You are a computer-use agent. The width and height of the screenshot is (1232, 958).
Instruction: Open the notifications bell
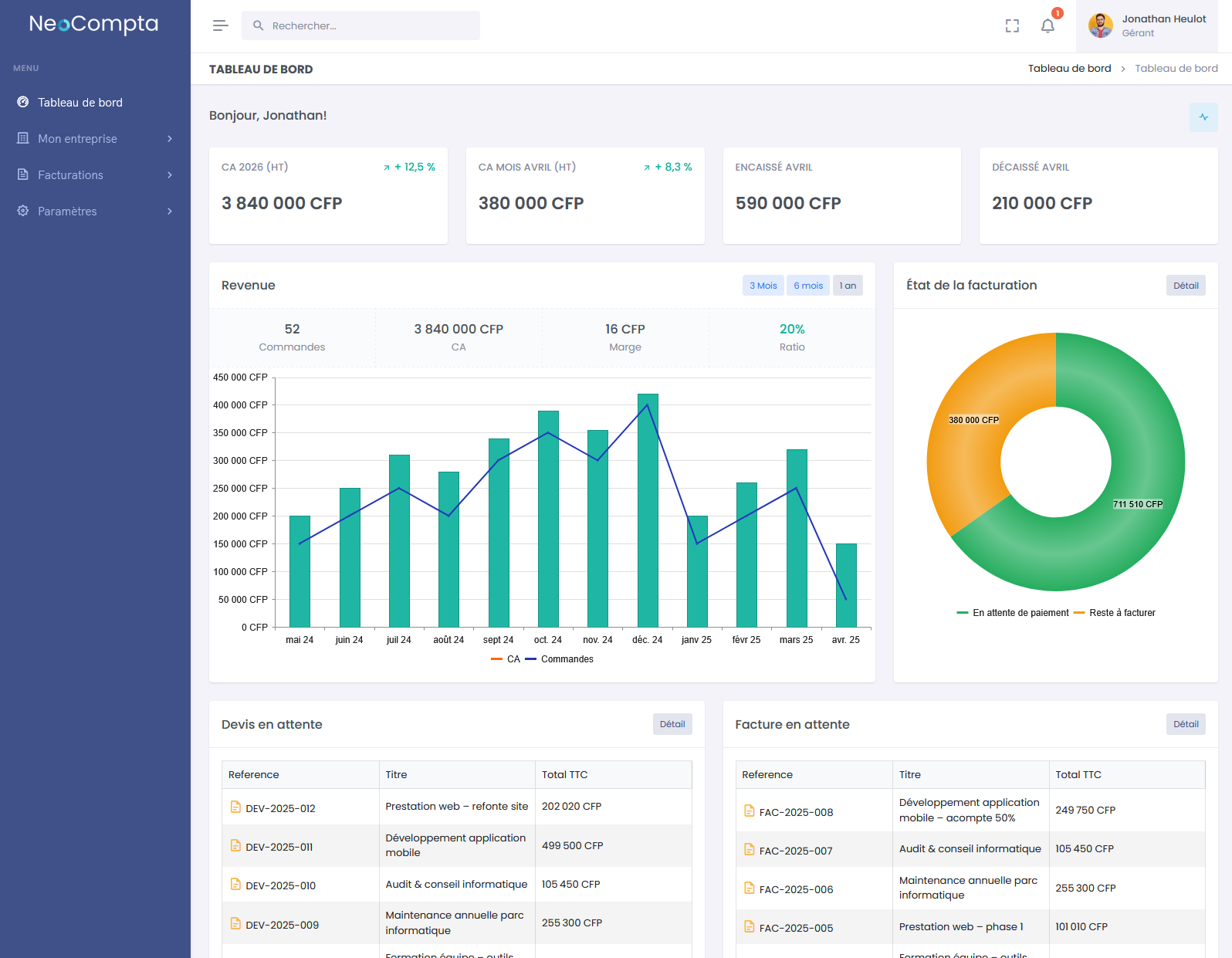1048,26
